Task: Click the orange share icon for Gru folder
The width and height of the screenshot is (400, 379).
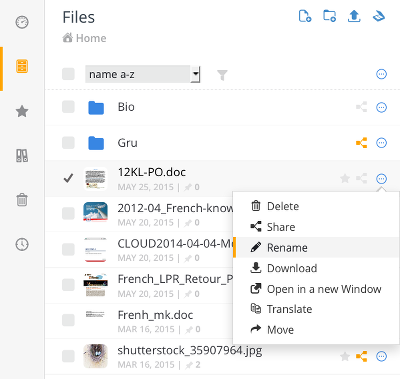Action: point(362,143)
